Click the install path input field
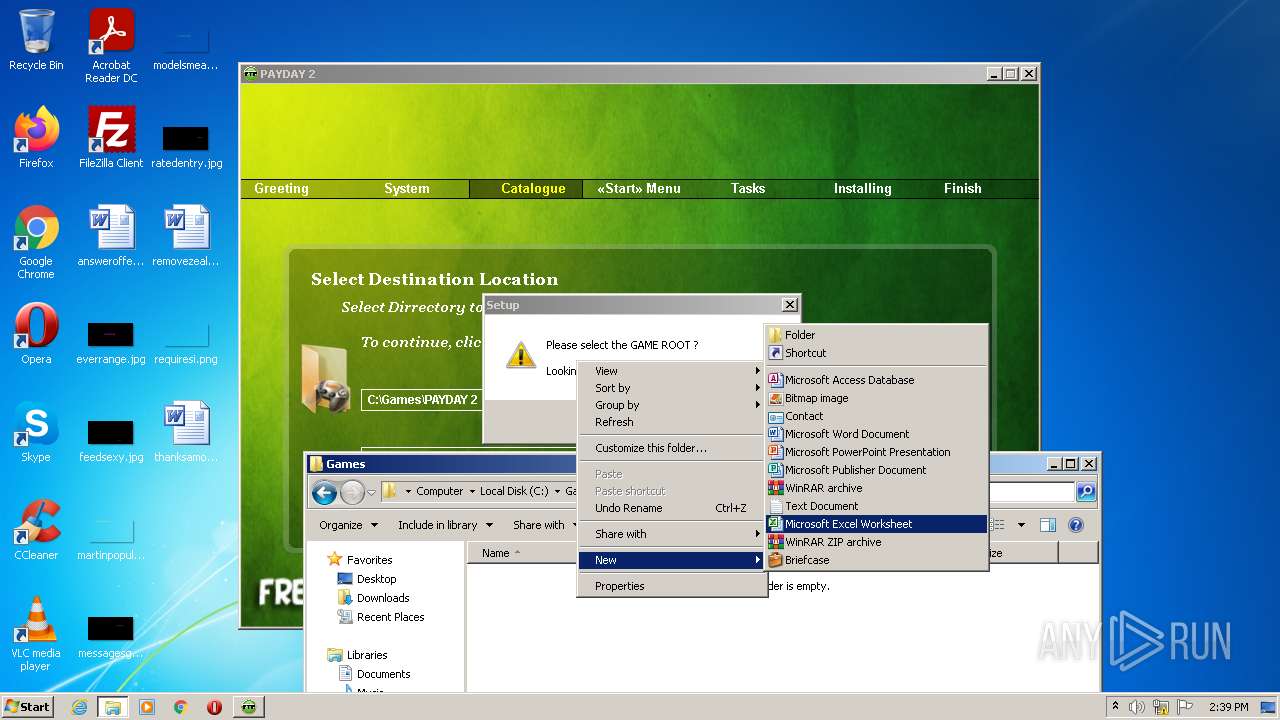1280x720 pixels. click(x=422, y=400)
